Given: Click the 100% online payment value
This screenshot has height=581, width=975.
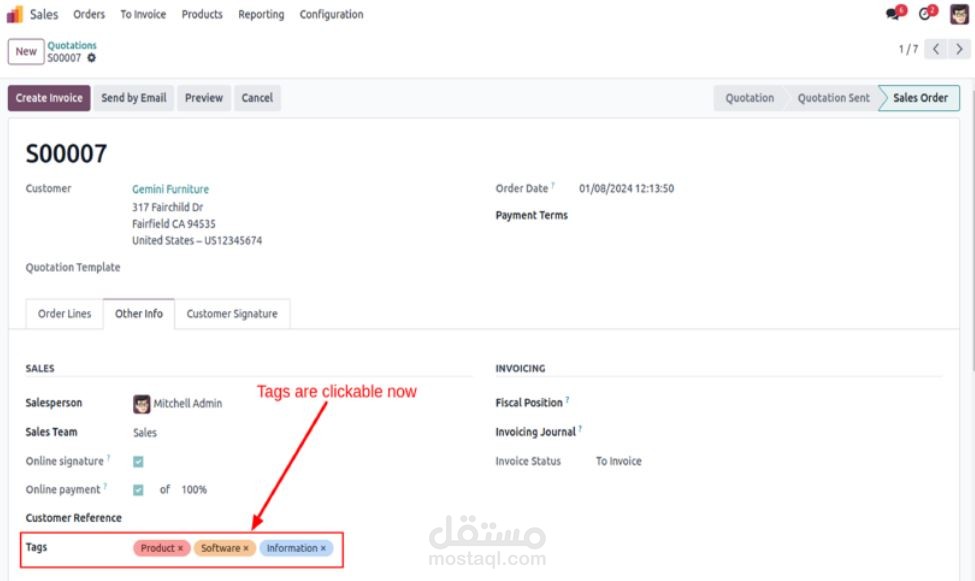Looking at the screenshot, I should 194,490.
